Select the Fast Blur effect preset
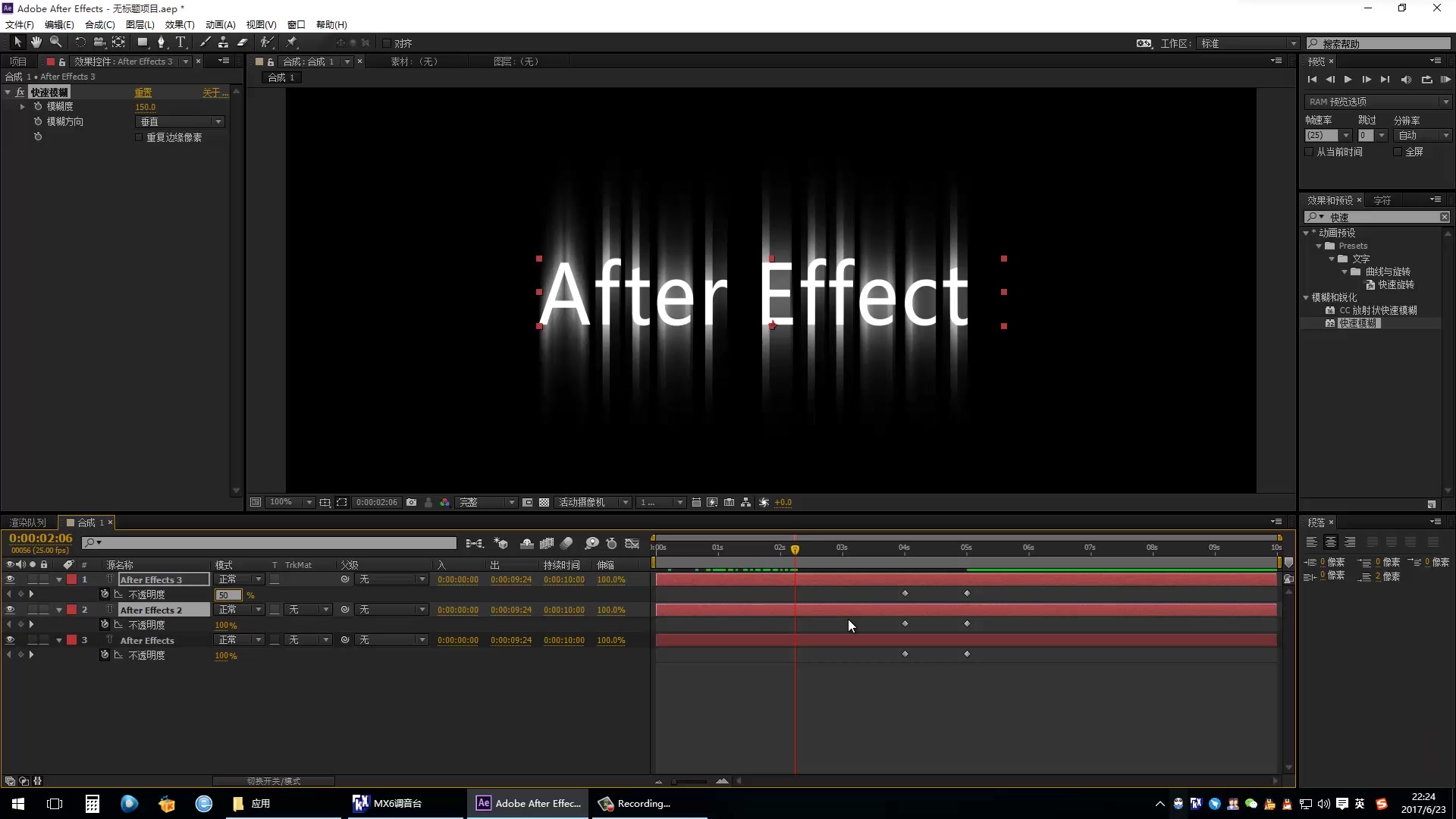 click(x=1357, y=323)
